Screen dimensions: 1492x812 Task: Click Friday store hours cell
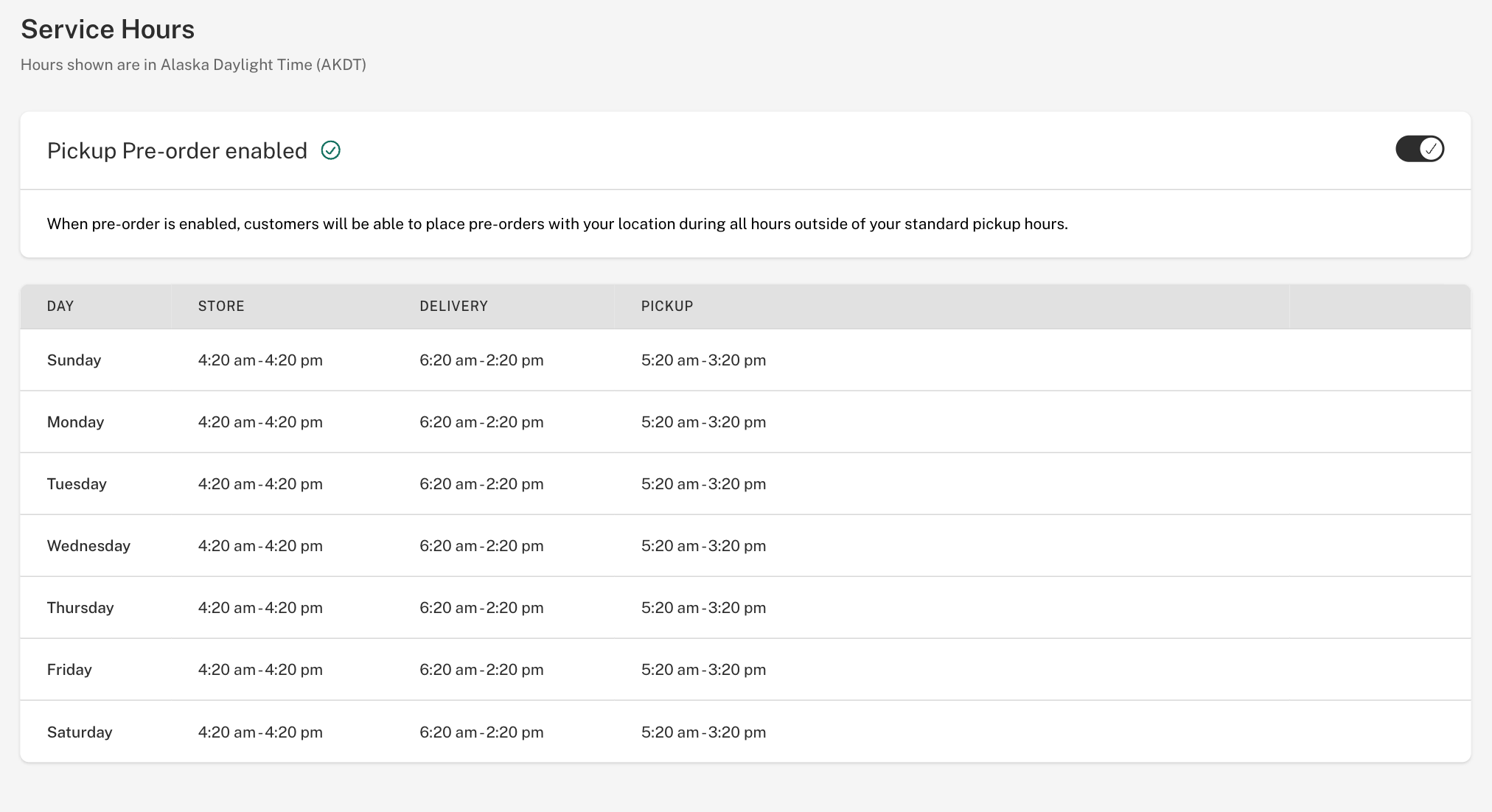coord(260,670)
